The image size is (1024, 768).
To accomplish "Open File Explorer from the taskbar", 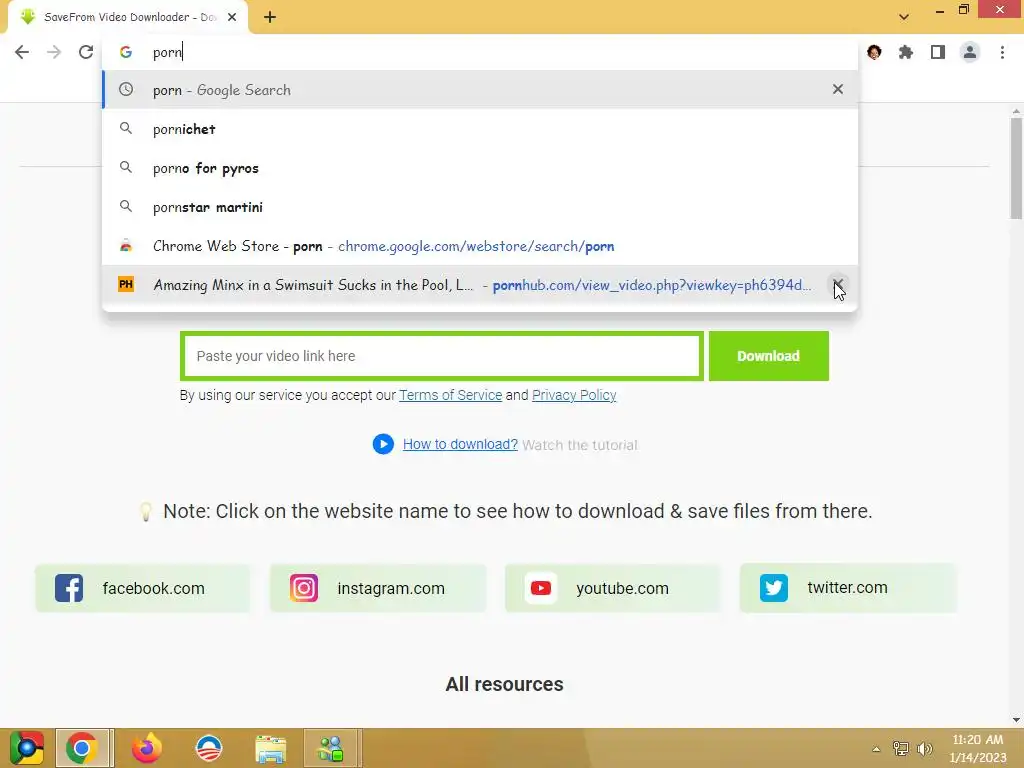I will pos(270,748).
